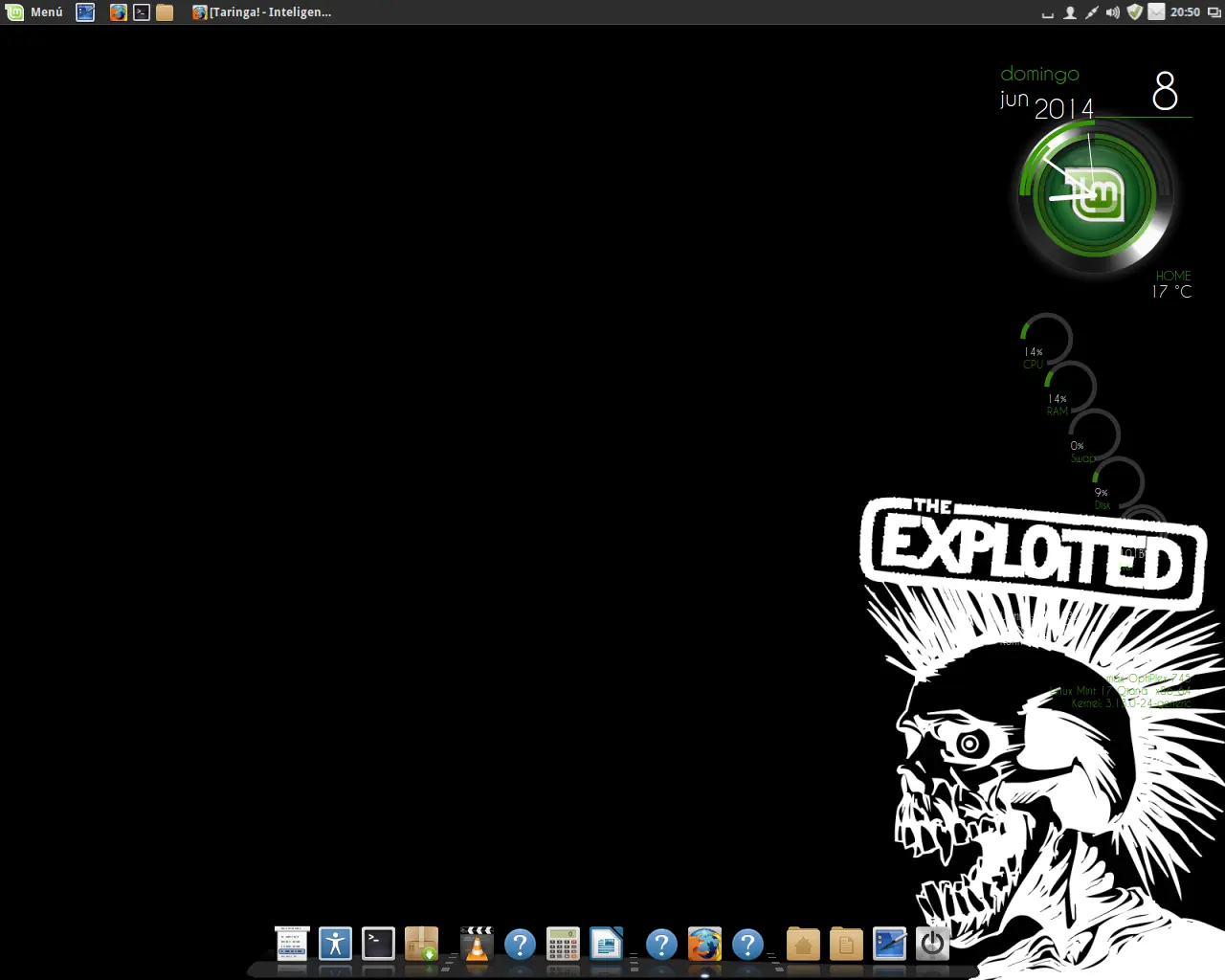Screen dimensions: 1225x980
Task: Open the calculator in the dock
Action: coord(563,946)
